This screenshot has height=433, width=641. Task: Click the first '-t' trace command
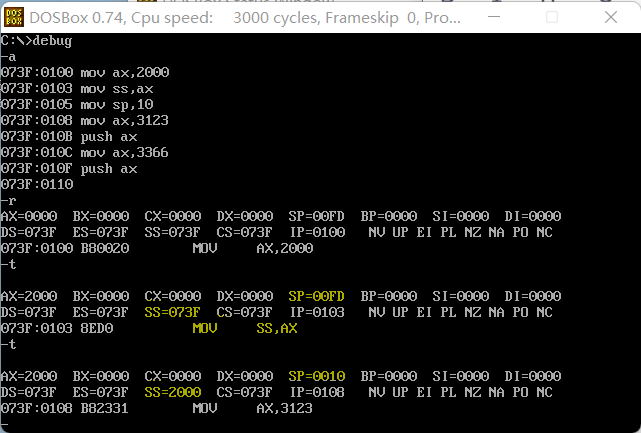click(x=8, y=265)
